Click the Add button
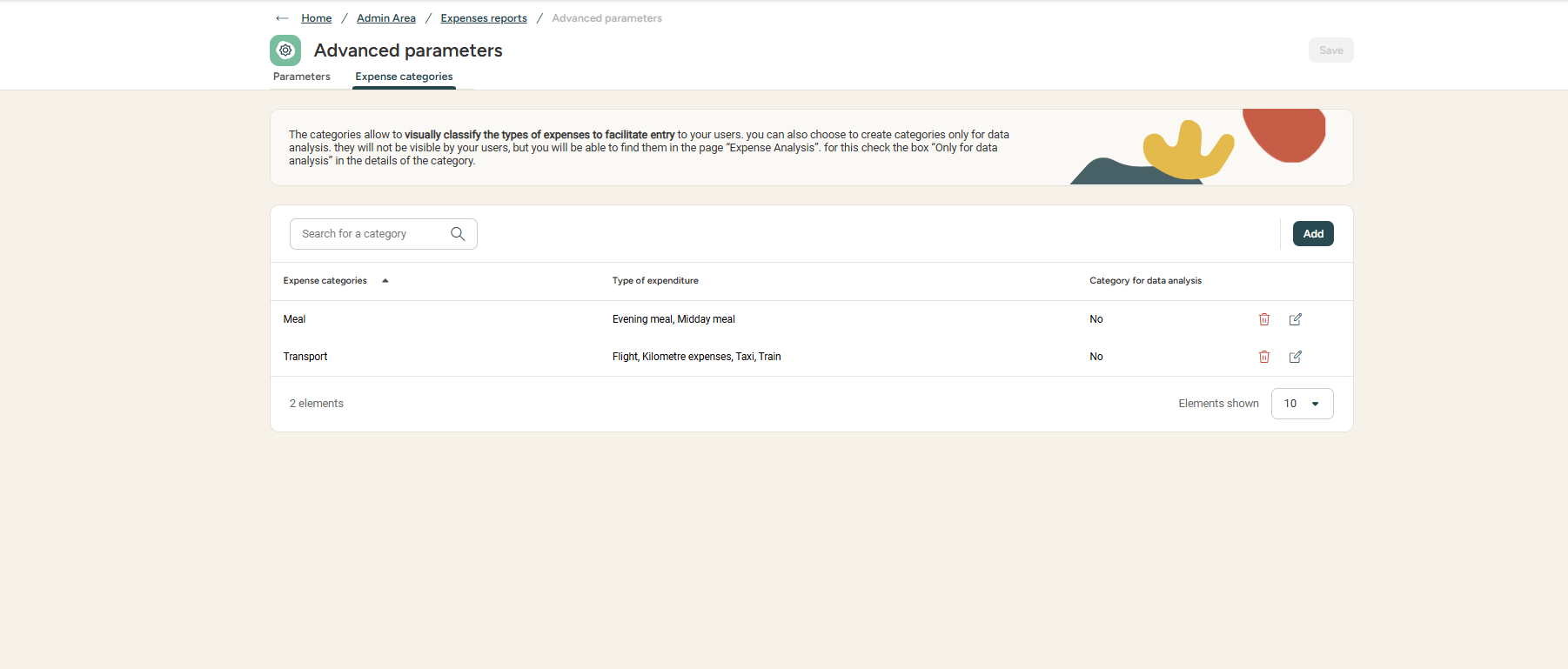 [1312, 234]
